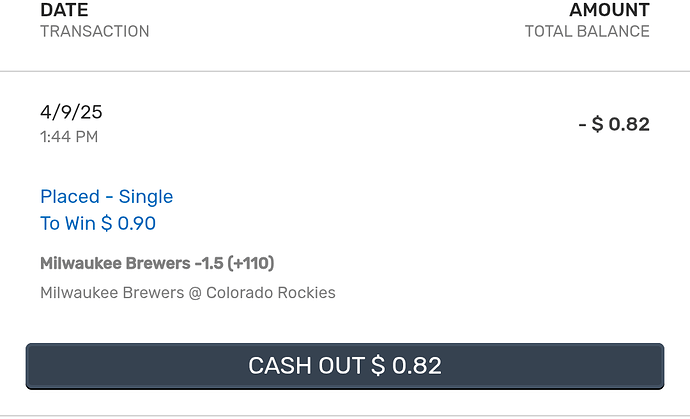
Task: Open the Placed - Single bet link
Action: [x=106, y=197]
